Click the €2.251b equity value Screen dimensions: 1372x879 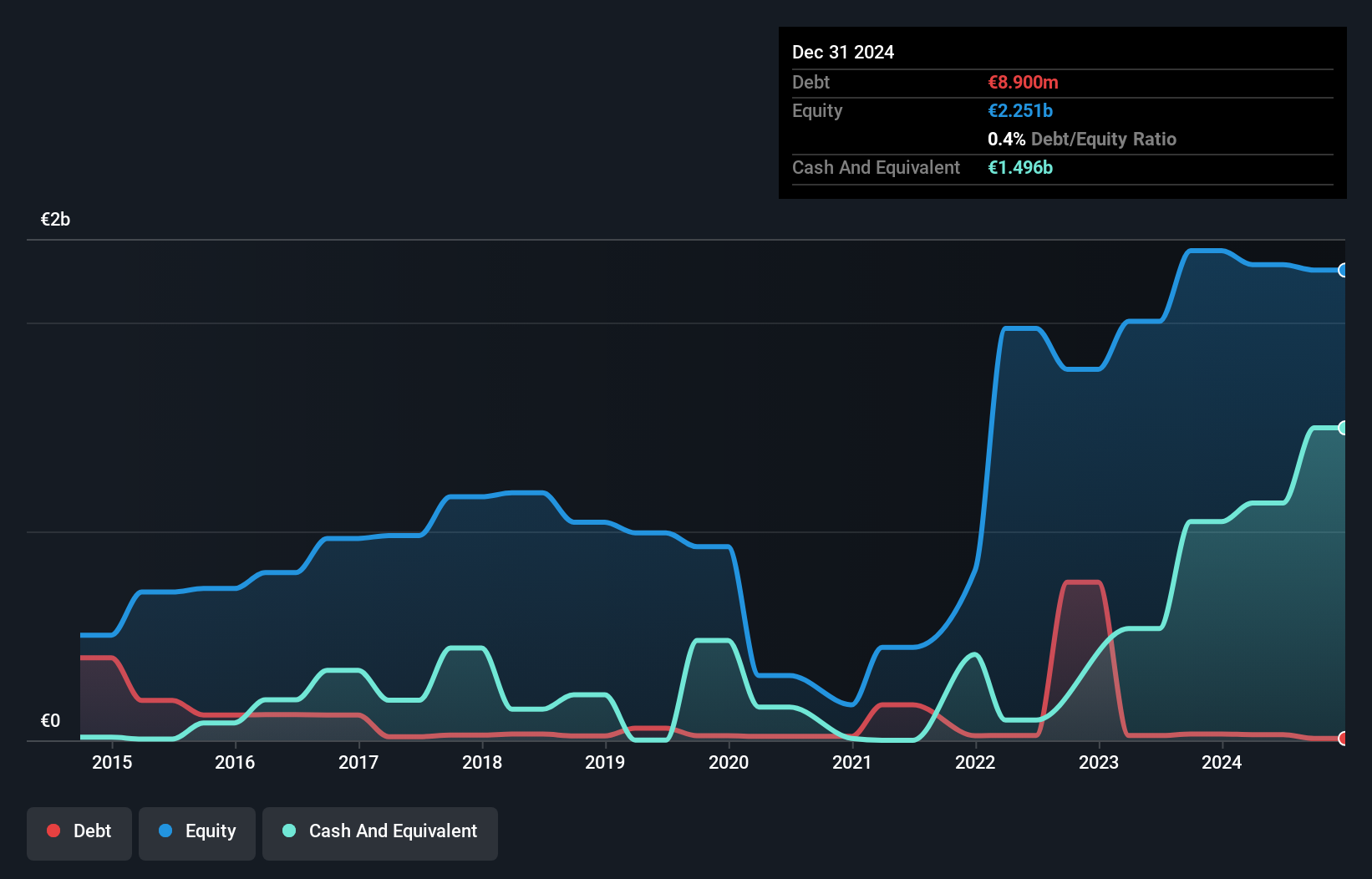1020,110
